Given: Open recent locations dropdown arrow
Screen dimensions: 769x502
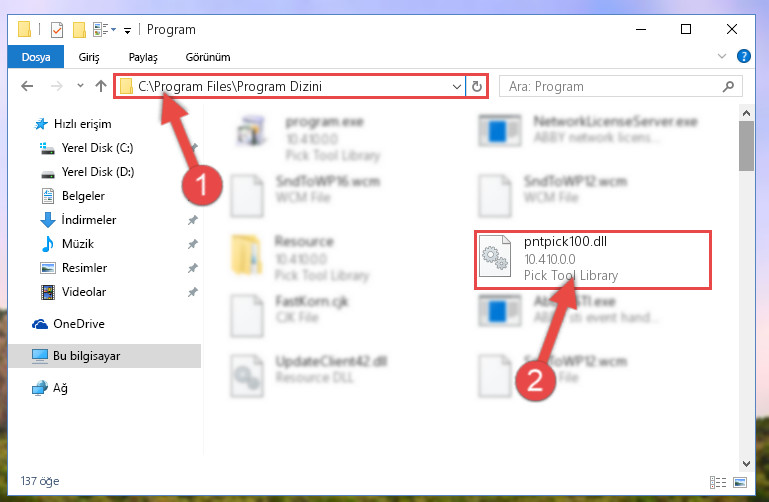Looking at the screenshot, I should 80,86.
